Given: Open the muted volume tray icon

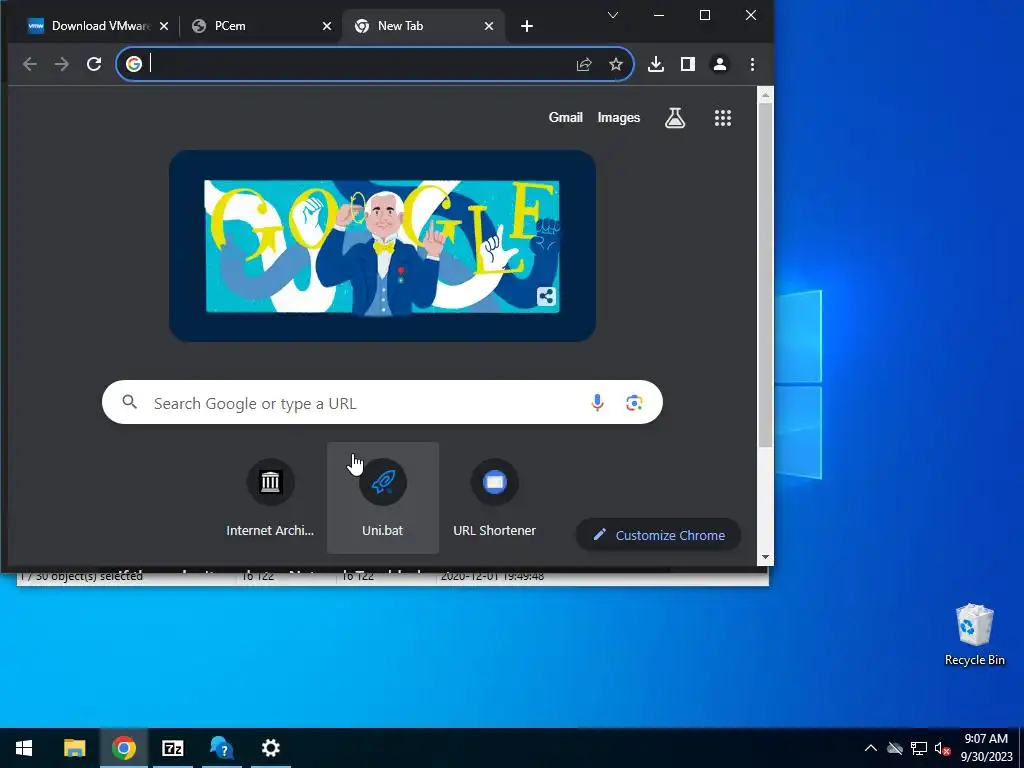Looking at the screenshot, I should pyautogui.click(x=942, y=748).
